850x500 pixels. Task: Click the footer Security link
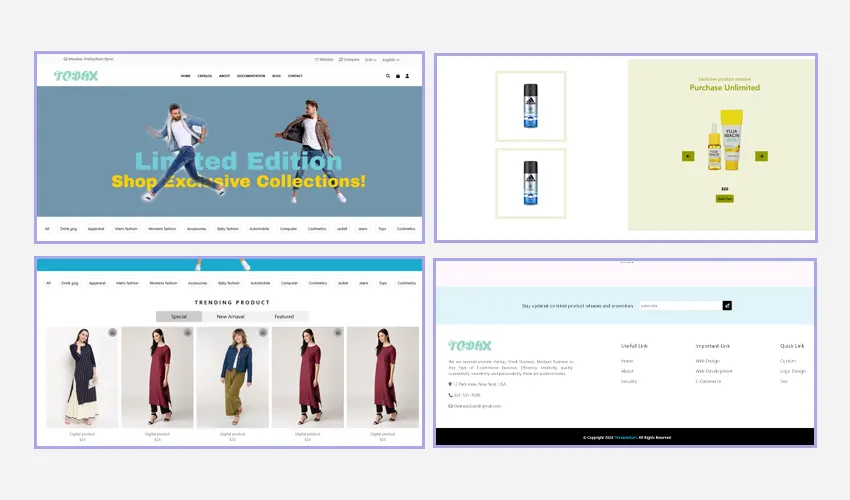point(629,382)
